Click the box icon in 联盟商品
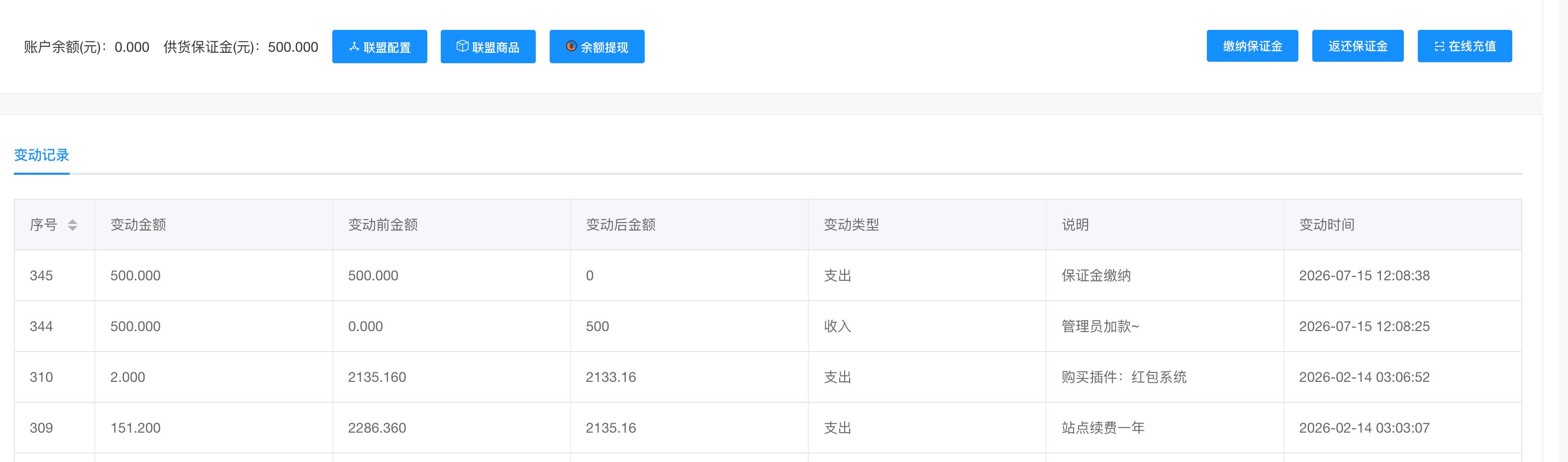The width and height of the screenshot is (1568, 462). [x=463, y=46]
